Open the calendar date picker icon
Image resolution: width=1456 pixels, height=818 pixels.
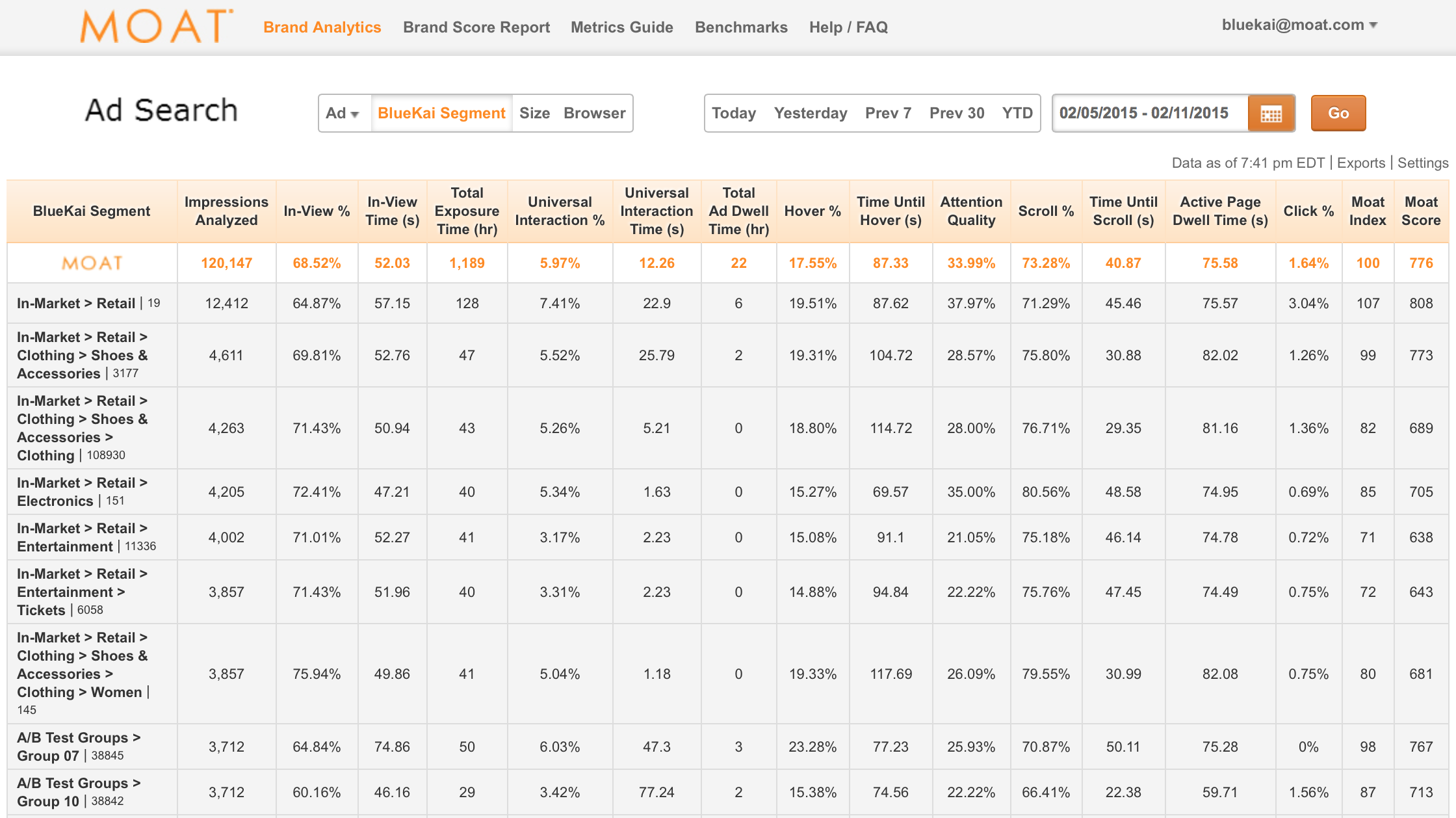coord(1271,114)
